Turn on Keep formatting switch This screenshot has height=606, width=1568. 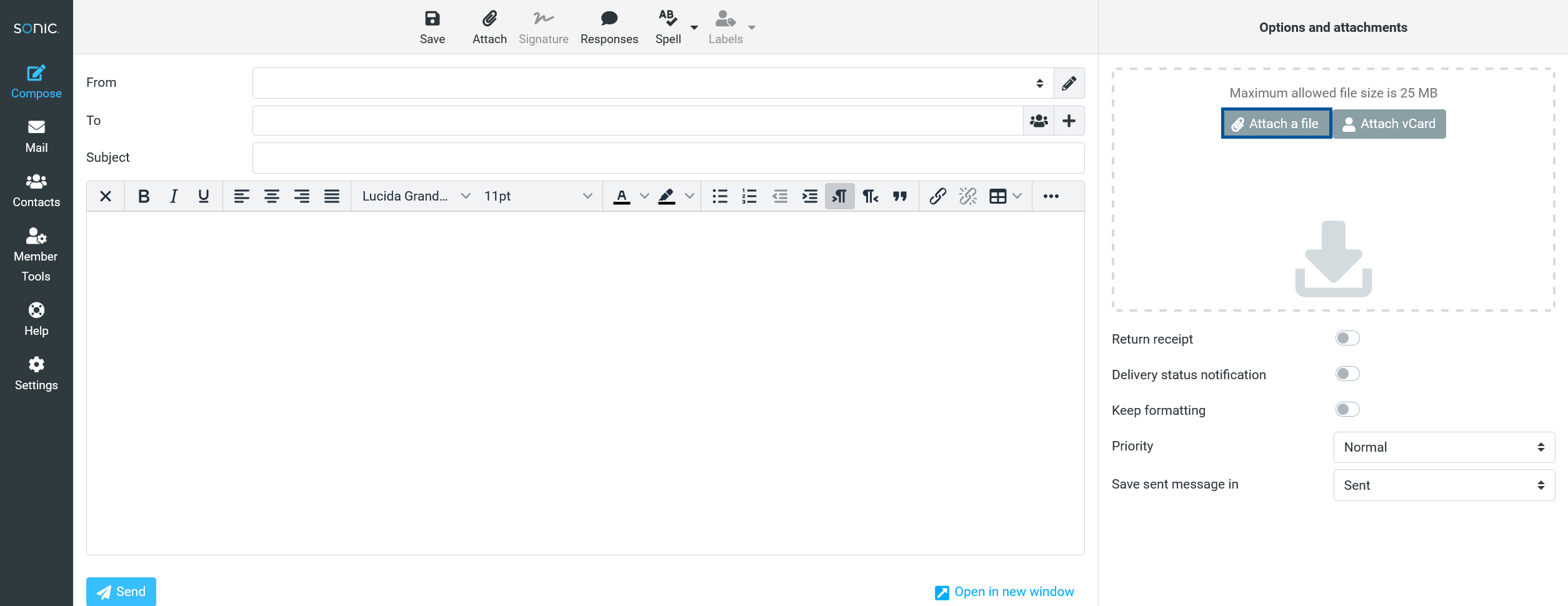click(x=1347, y=409)
